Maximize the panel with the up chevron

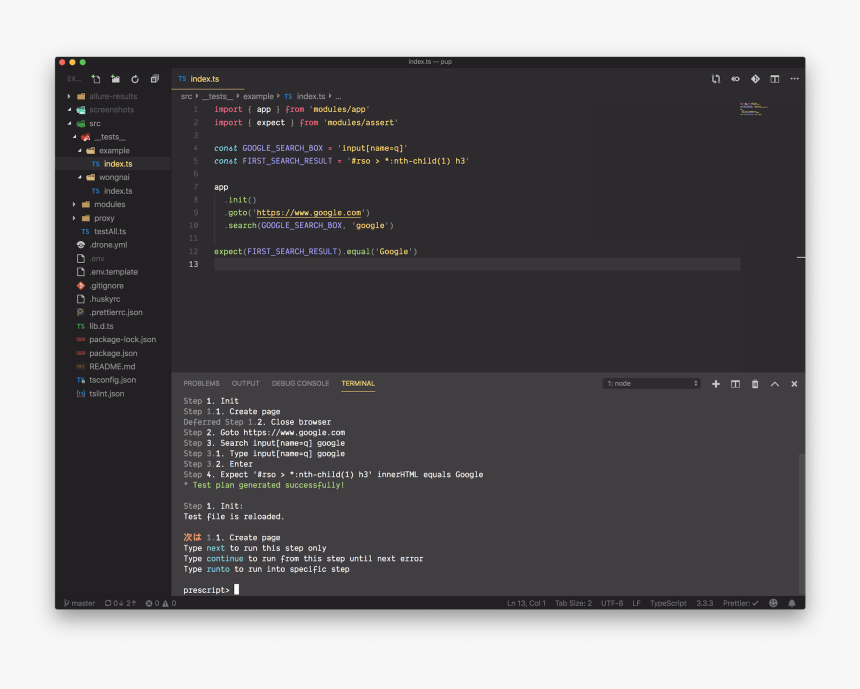[774, 384]
